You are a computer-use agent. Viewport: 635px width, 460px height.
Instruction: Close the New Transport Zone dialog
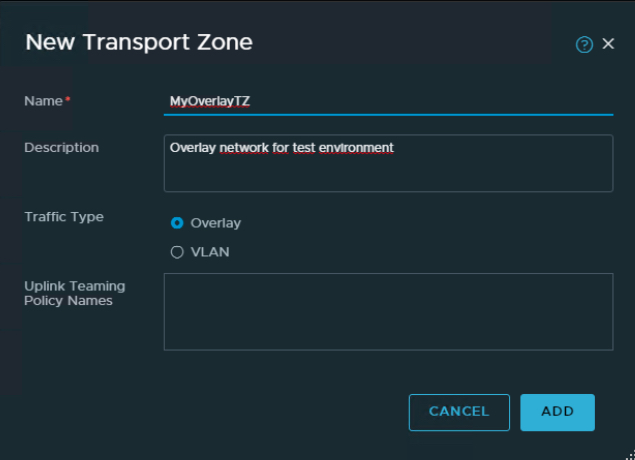[608, 44]
